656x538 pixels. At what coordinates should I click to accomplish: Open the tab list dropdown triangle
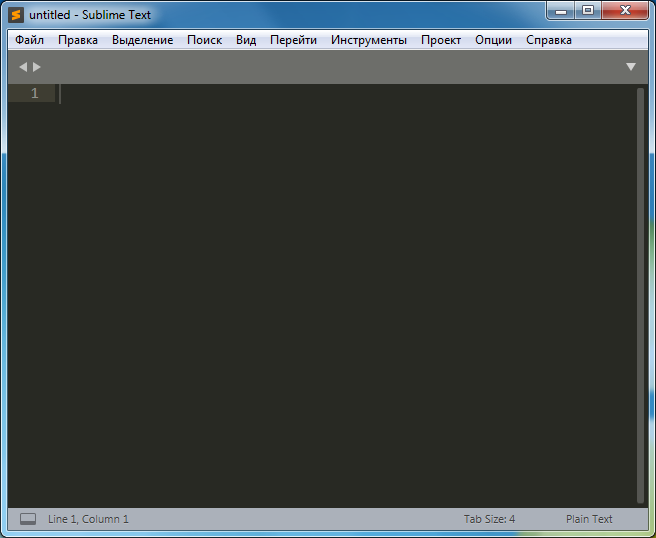(631, 67)
